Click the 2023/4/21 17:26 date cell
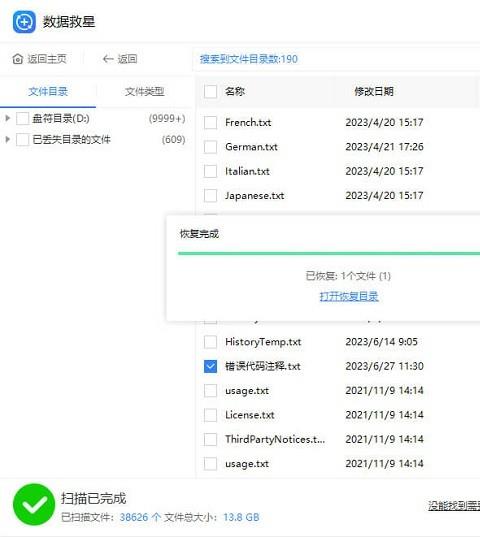Viewport: 480px width, 537px height. tap(384, 147)
